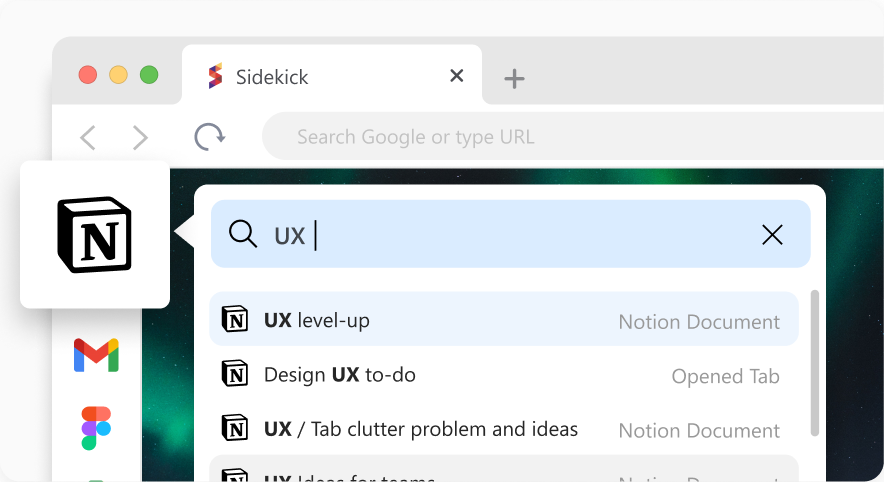Image resolution: width=884 pixels, height=482 pixels.
Task: Click into the UX search field
Action: (511, 234)
